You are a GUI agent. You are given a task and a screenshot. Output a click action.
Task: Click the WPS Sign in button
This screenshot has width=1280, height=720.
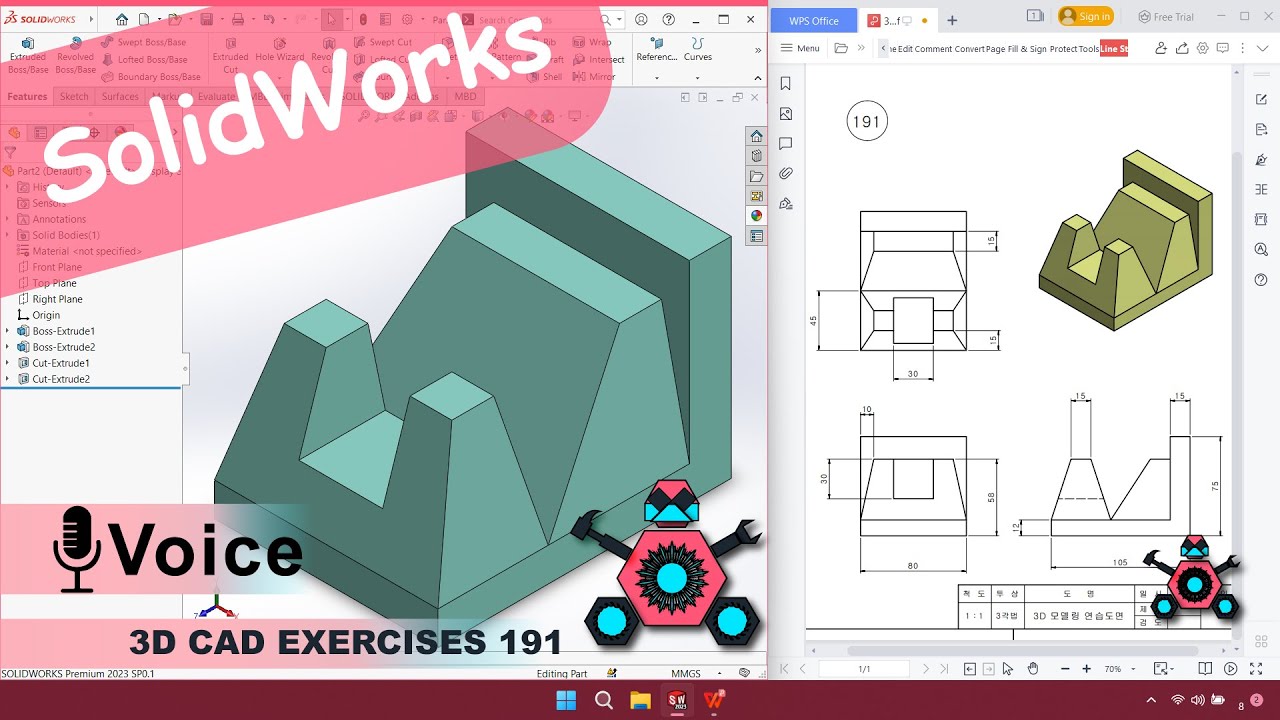1086,16
